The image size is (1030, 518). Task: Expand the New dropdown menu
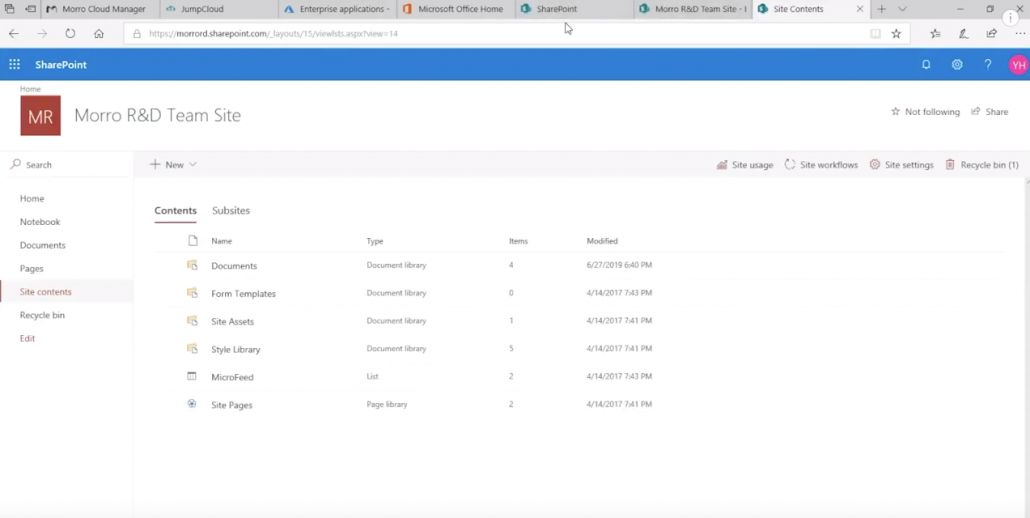(173, 164)
